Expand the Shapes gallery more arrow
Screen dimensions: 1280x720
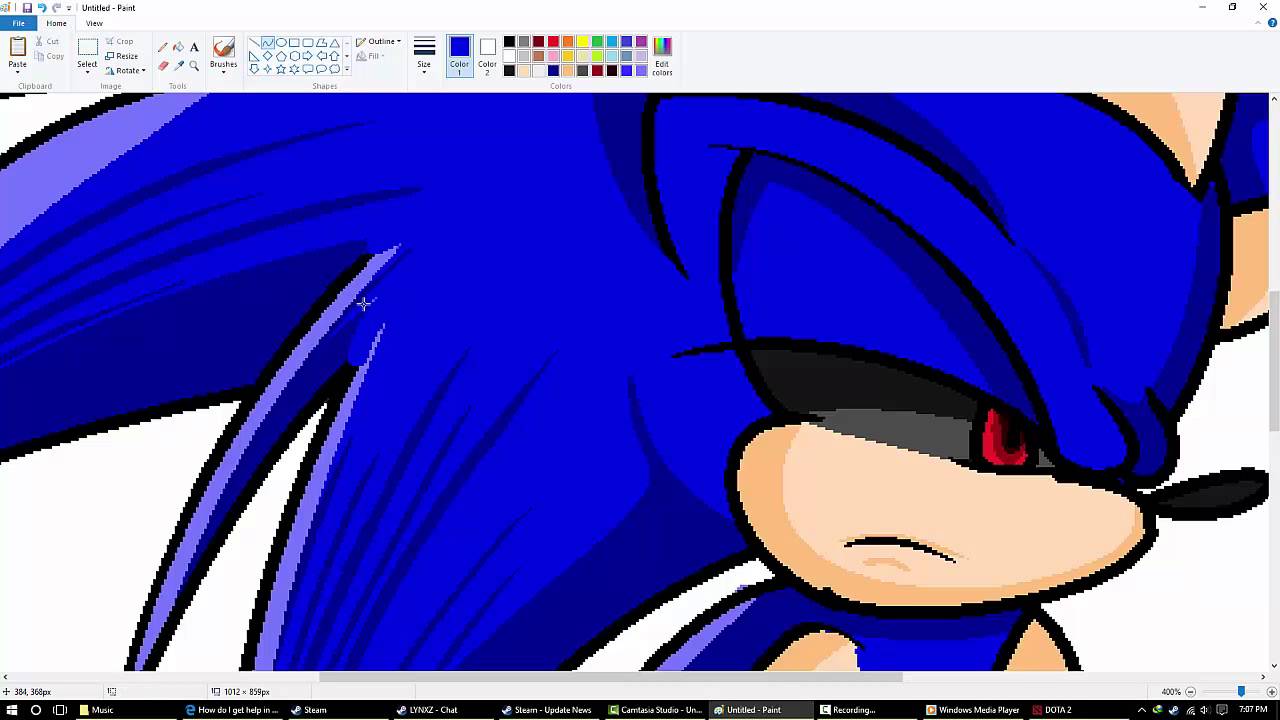click(347, 69)
